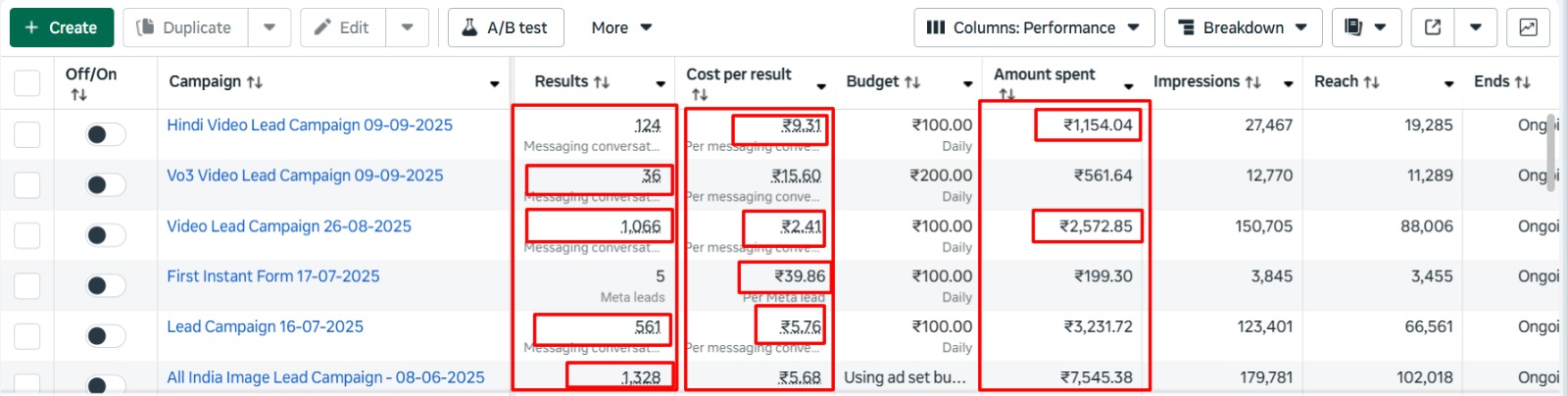This screenshot has width=1568, height=396.
Task: Click the Duplicate button
Action: (x=186, y=27)
